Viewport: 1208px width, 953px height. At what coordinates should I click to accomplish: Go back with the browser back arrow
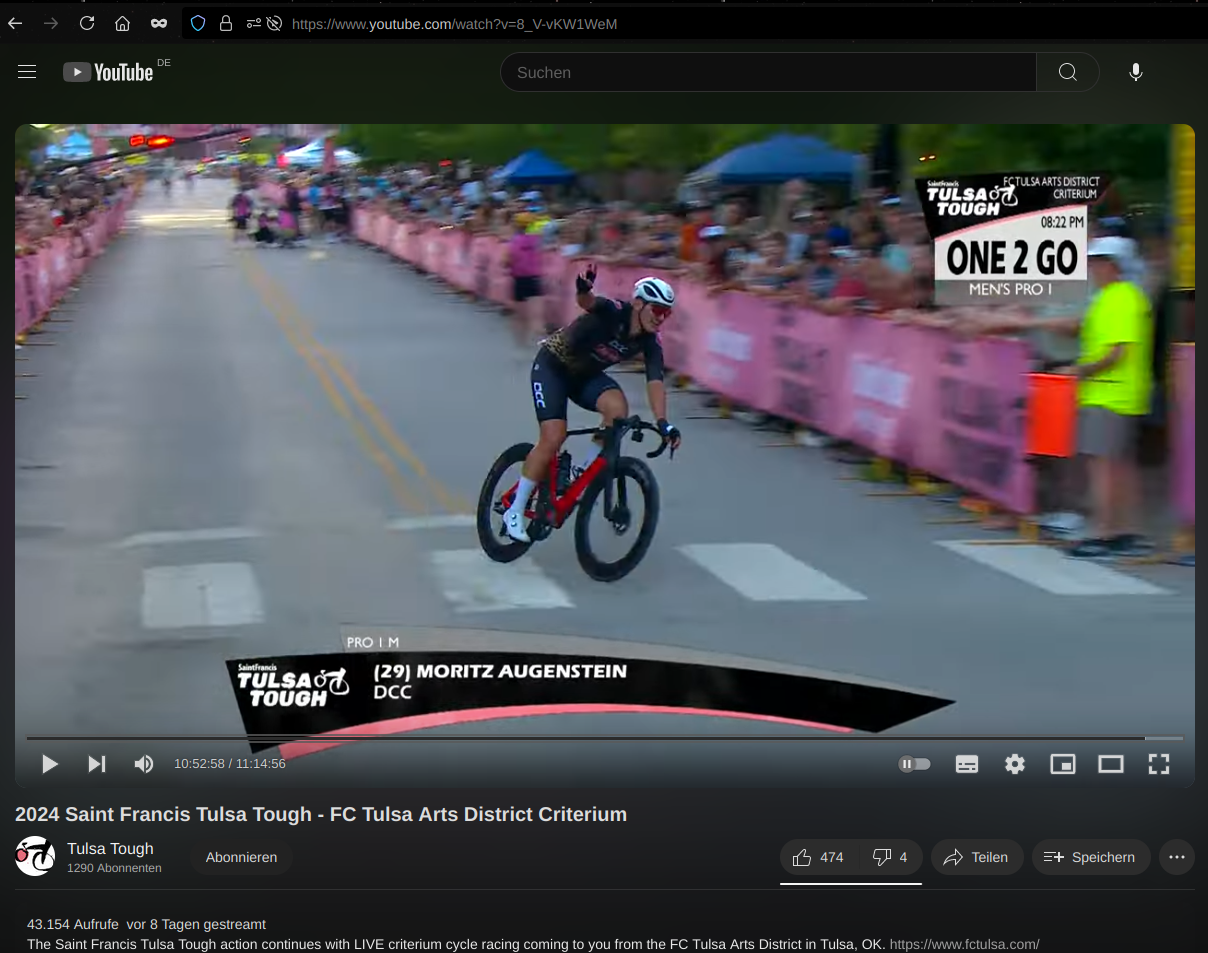(x=15, y=23)
